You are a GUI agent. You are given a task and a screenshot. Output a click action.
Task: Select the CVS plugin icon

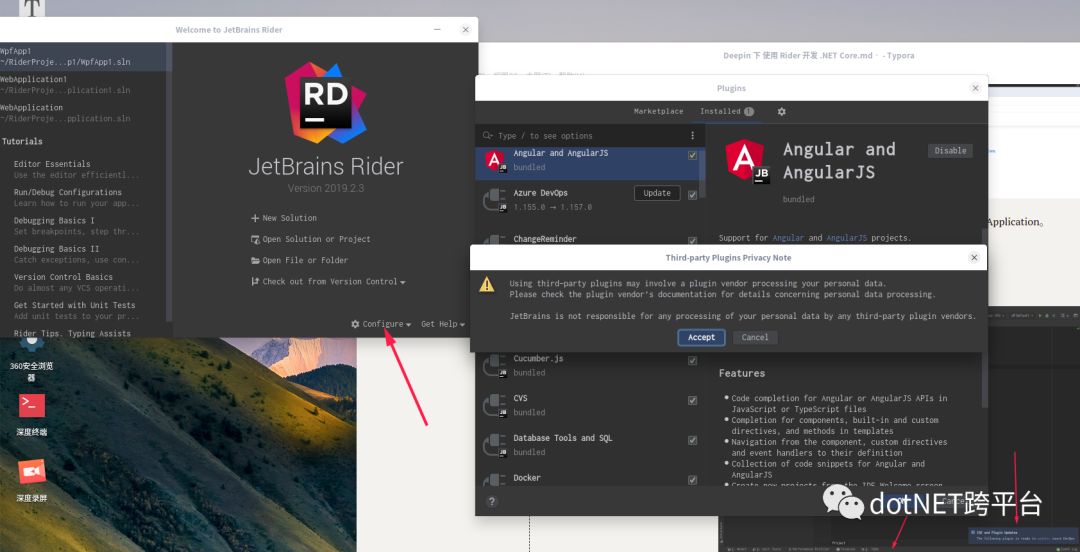(495, 405)
